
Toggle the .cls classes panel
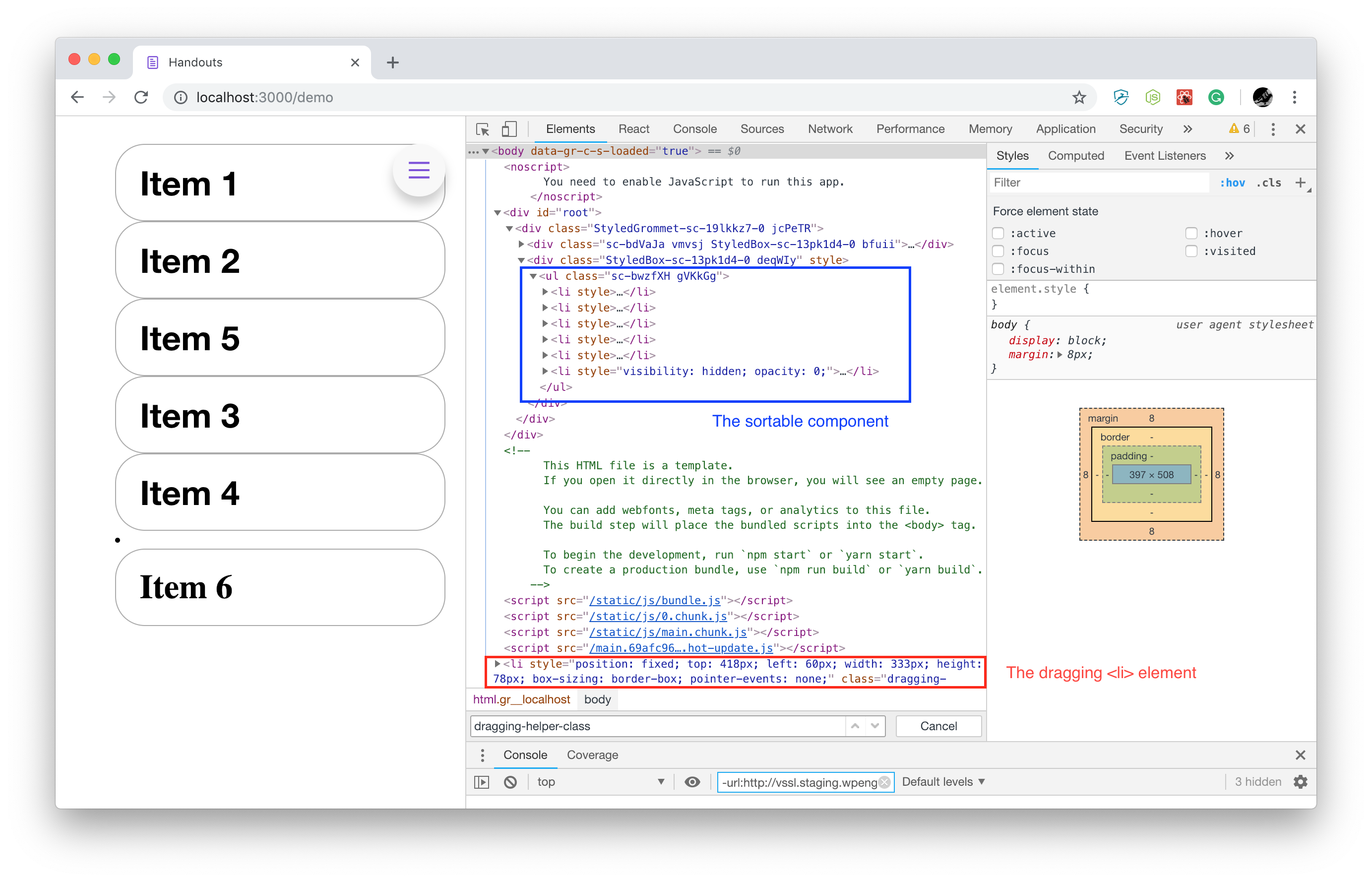(x=1268, y=183)
